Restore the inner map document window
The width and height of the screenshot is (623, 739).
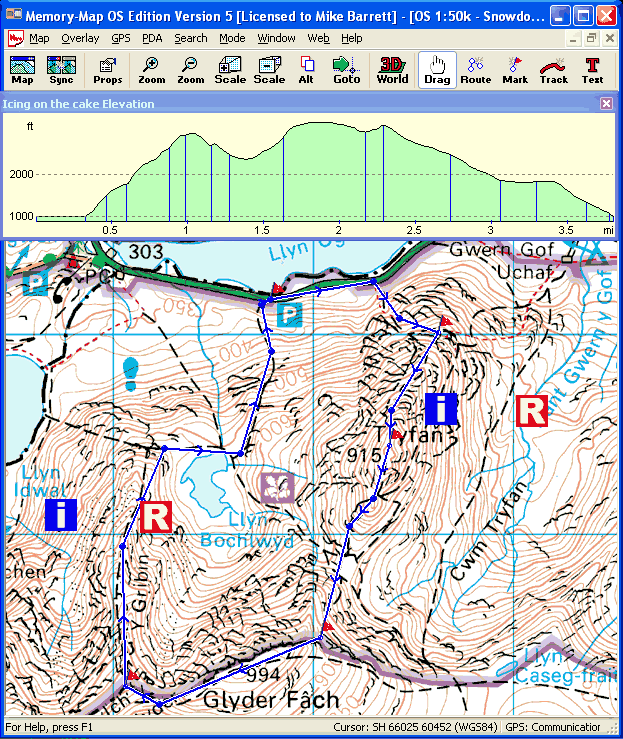coord(591,39)
